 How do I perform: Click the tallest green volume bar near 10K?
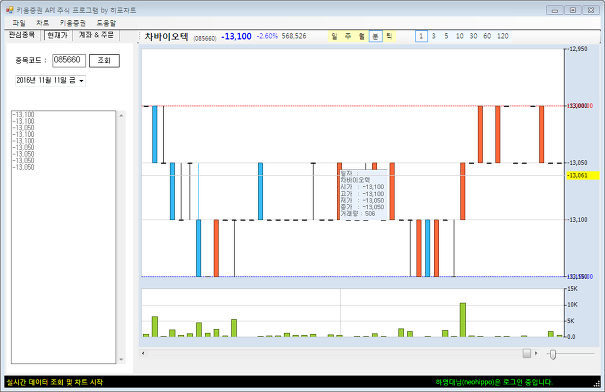(463, 320)
